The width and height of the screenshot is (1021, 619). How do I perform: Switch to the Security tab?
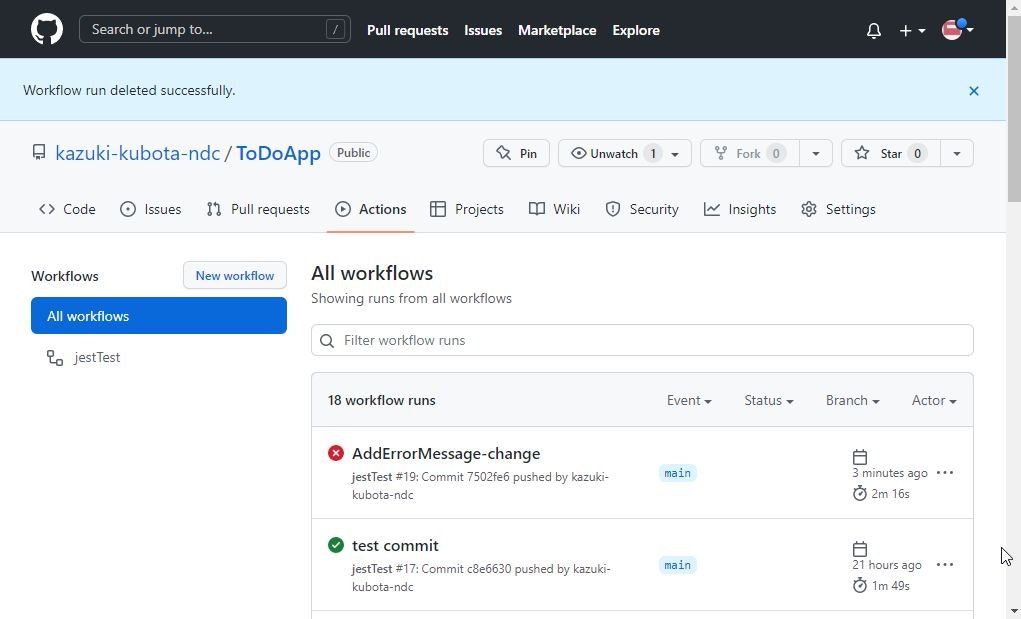click(x=642, y=209)
